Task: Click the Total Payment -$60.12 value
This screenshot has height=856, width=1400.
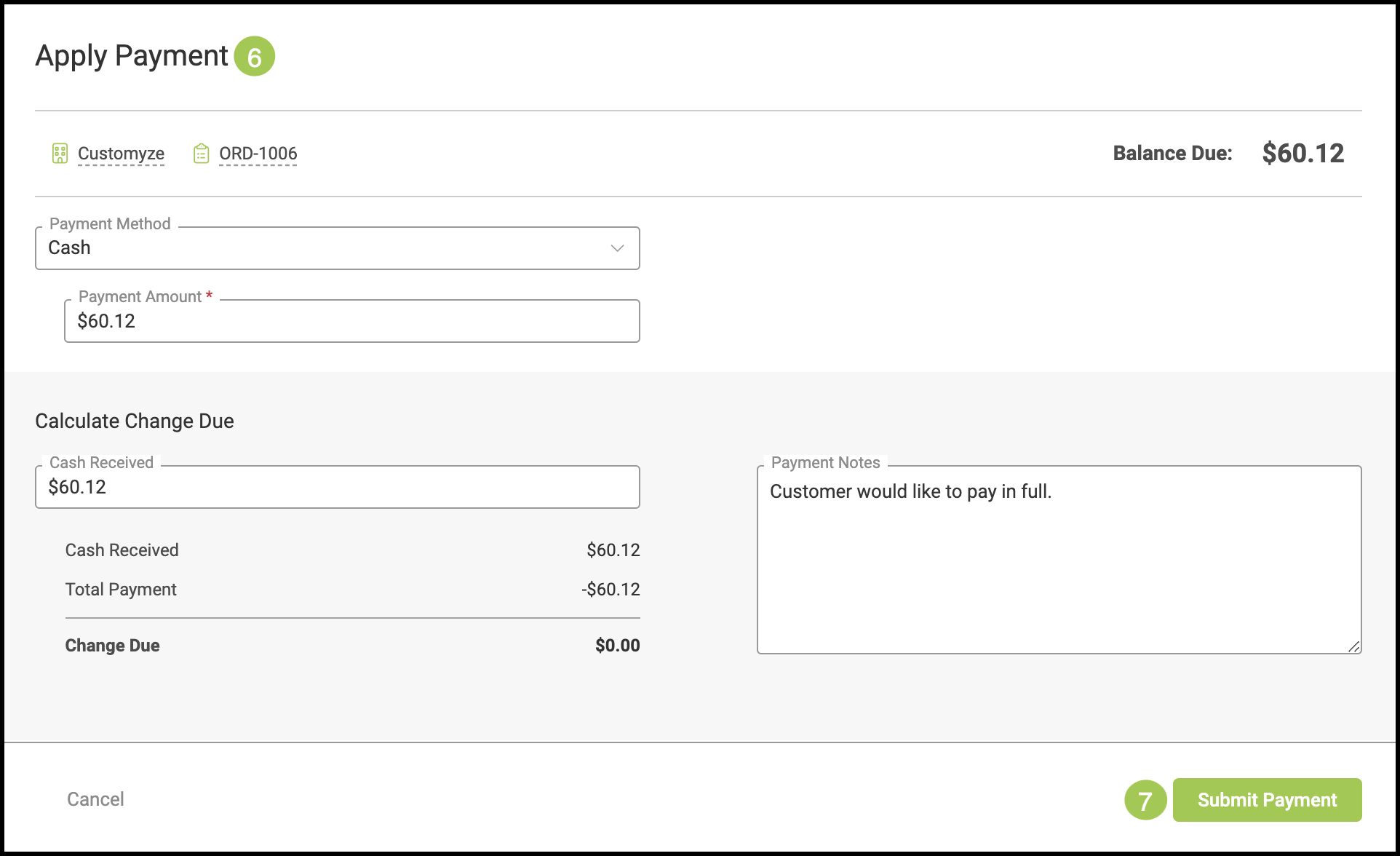Action: coord(610,590)
